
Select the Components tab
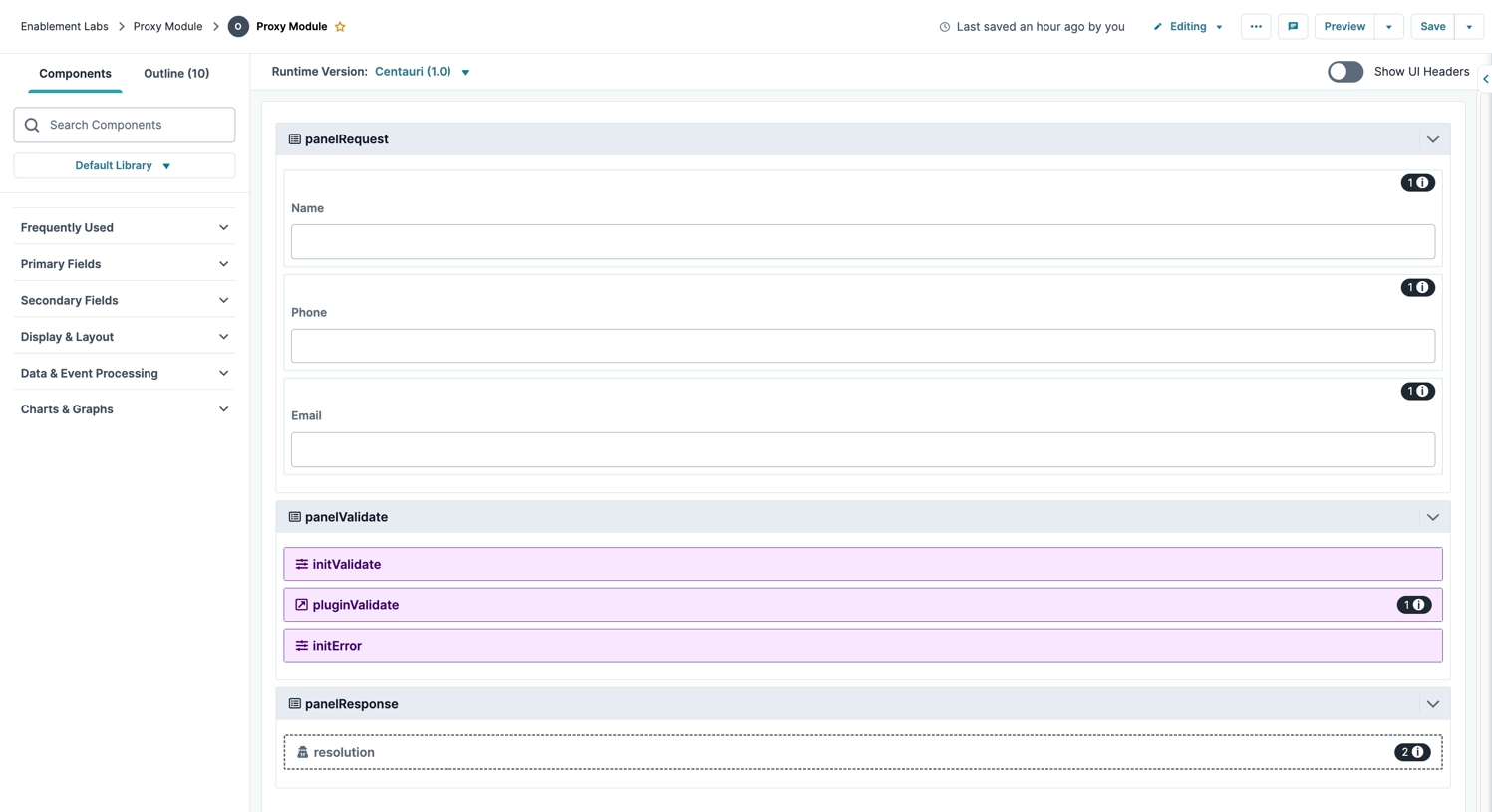pyautogui.click(x=75, y=73)
